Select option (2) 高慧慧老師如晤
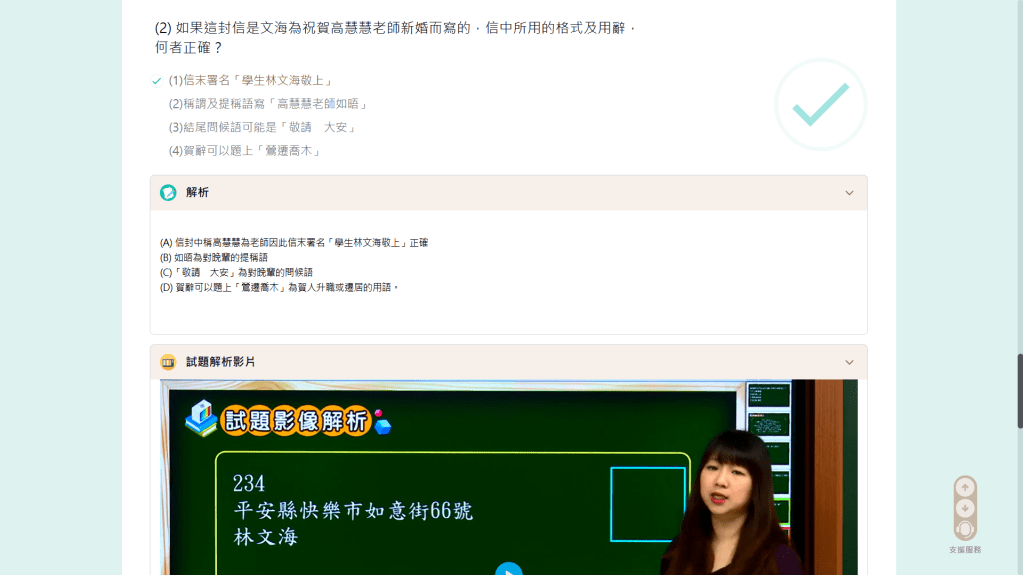The height and width of the screenshot is (575, 1023). coord(268,104)
